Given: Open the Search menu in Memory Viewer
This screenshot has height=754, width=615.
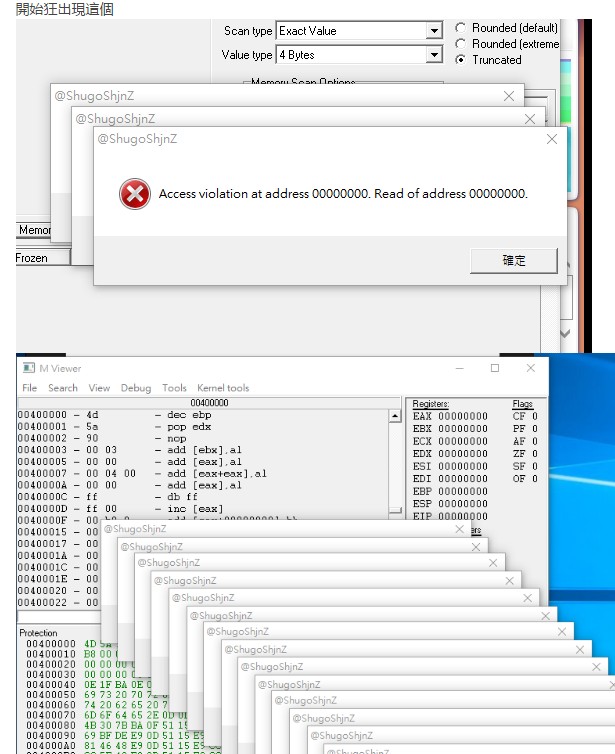Looking at the screenshot, I should coord(63,388).
